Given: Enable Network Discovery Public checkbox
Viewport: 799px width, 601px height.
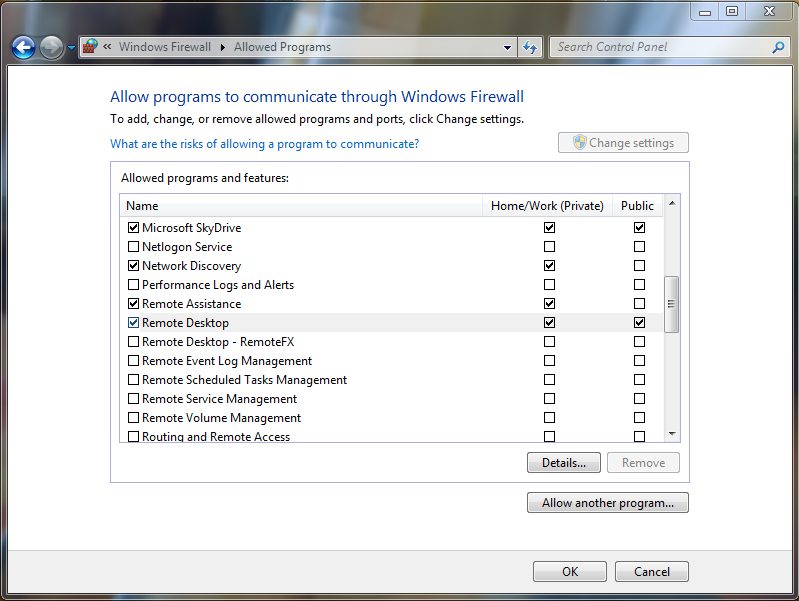Looking at the screenshot, I should (x=640, y=266).
